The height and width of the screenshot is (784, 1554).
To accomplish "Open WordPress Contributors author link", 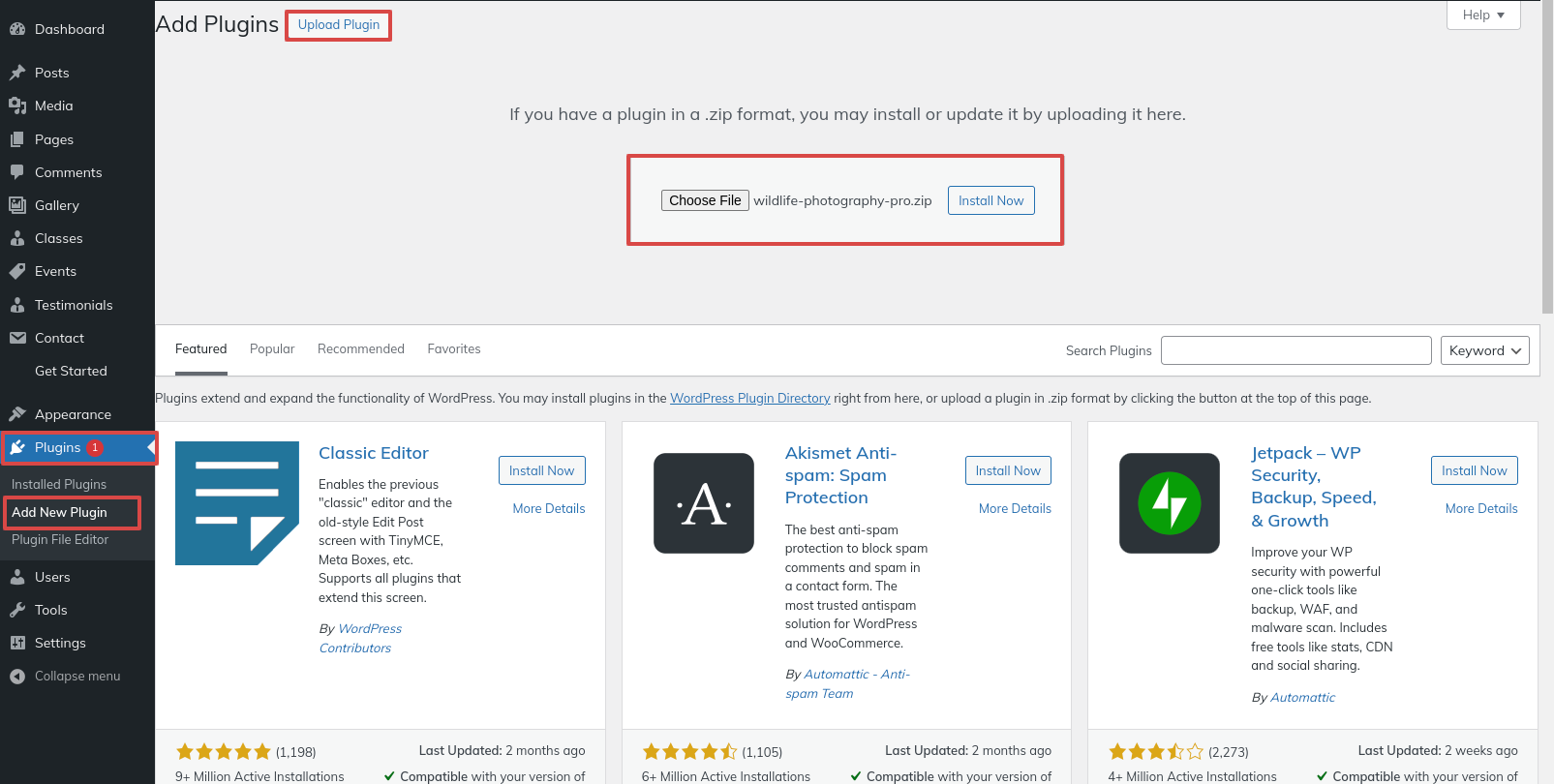I will (360, 639).
